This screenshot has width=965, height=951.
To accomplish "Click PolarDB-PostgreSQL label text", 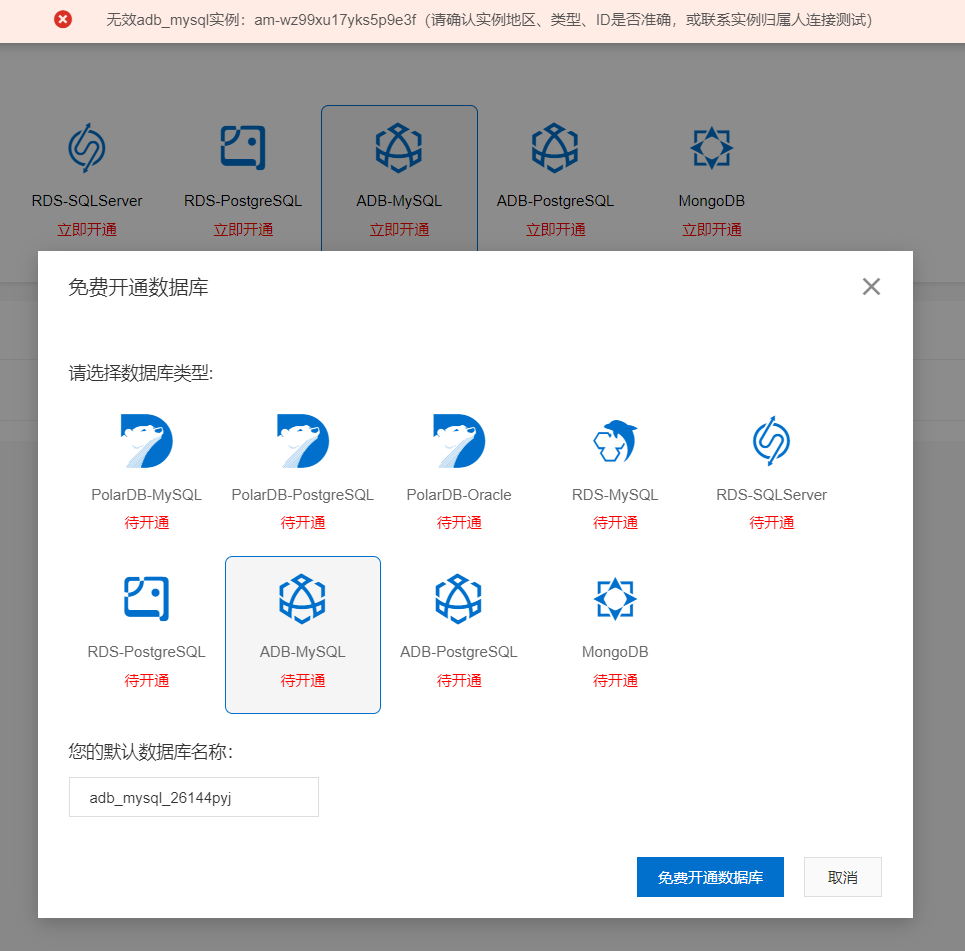I will [x=303, y=495].
